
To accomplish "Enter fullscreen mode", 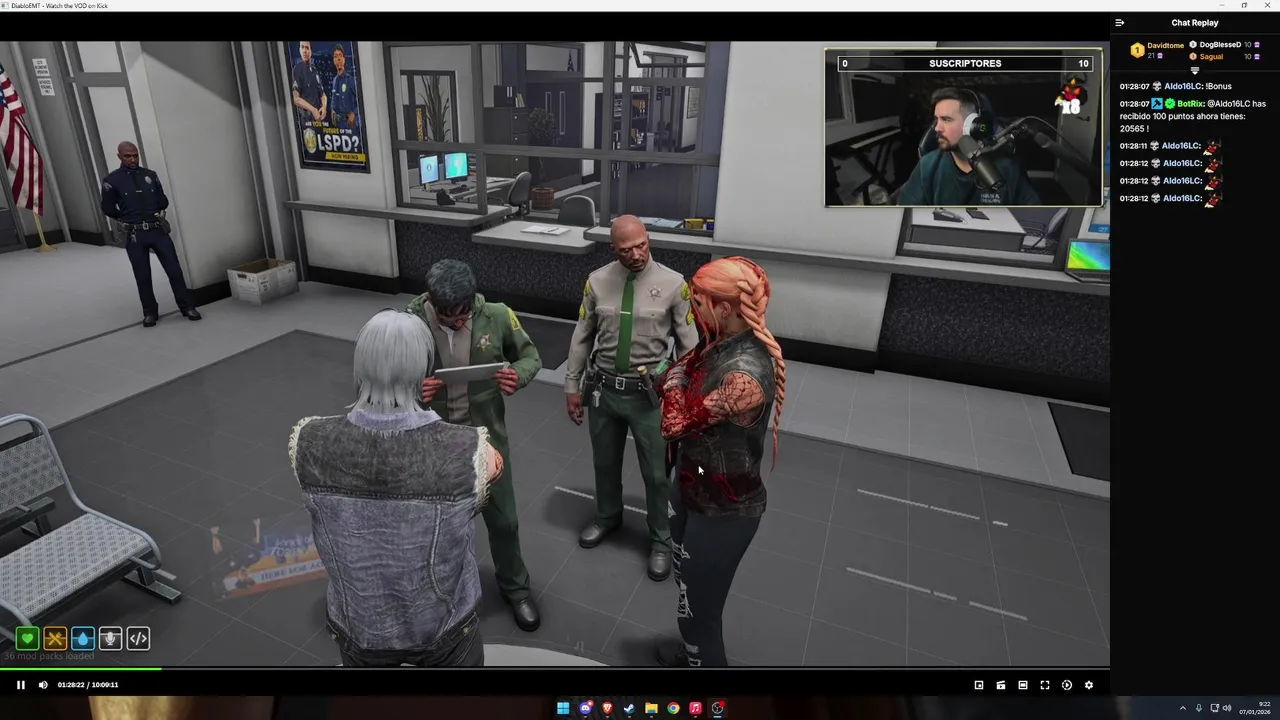I will (1045, 685).
